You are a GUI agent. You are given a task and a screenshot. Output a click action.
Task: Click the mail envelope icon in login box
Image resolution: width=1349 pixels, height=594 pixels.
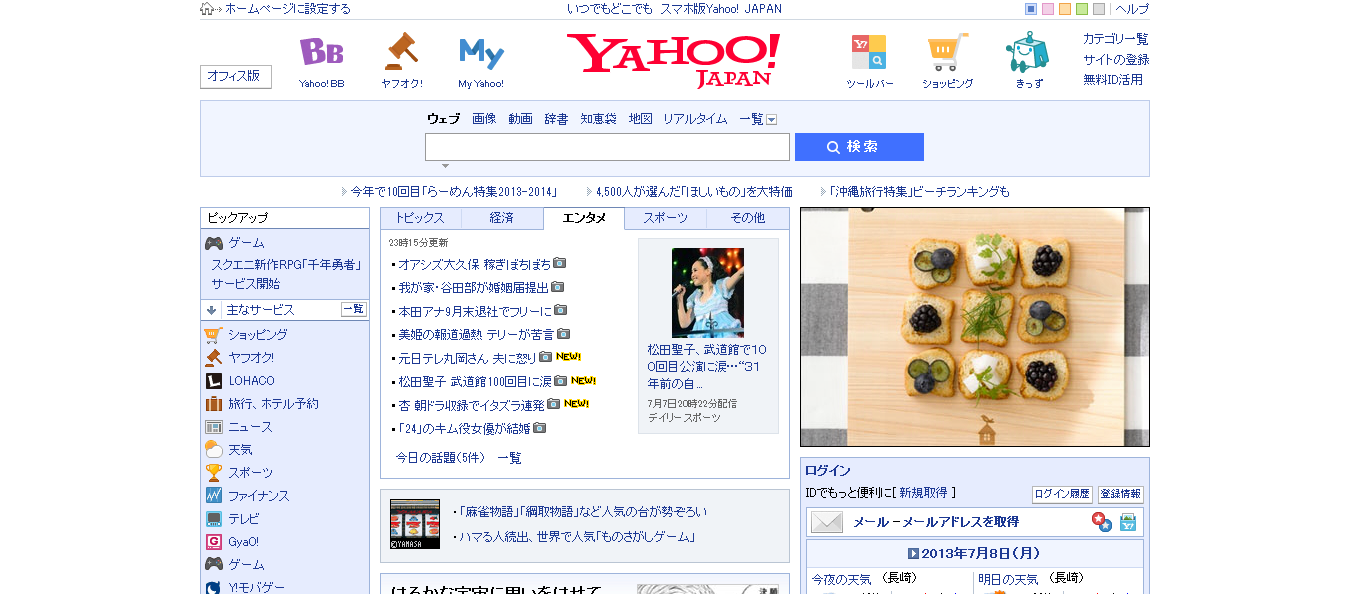[x=827, y=522]
